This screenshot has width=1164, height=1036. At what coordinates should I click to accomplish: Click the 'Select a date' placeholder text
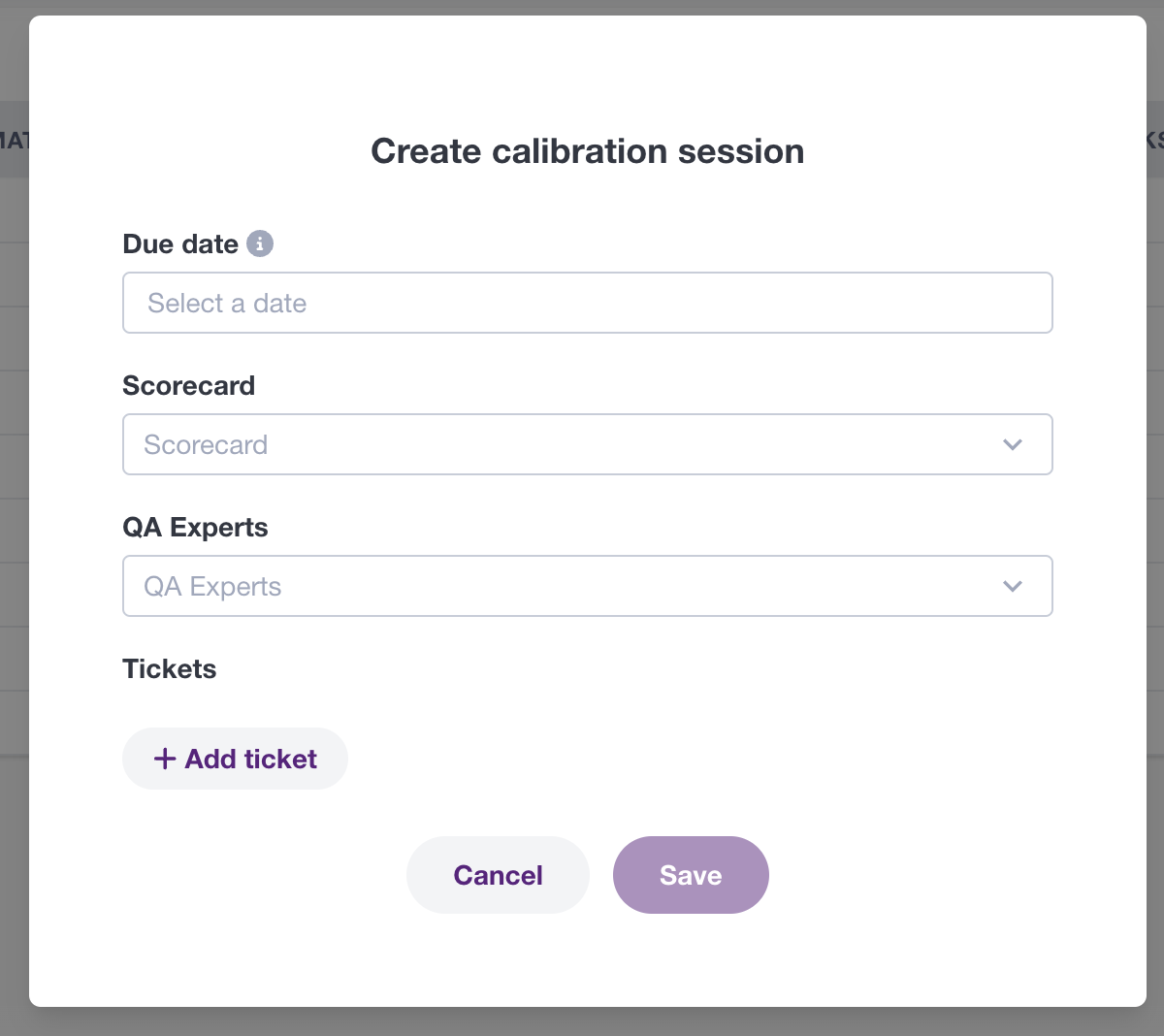[x=227, y=304]
